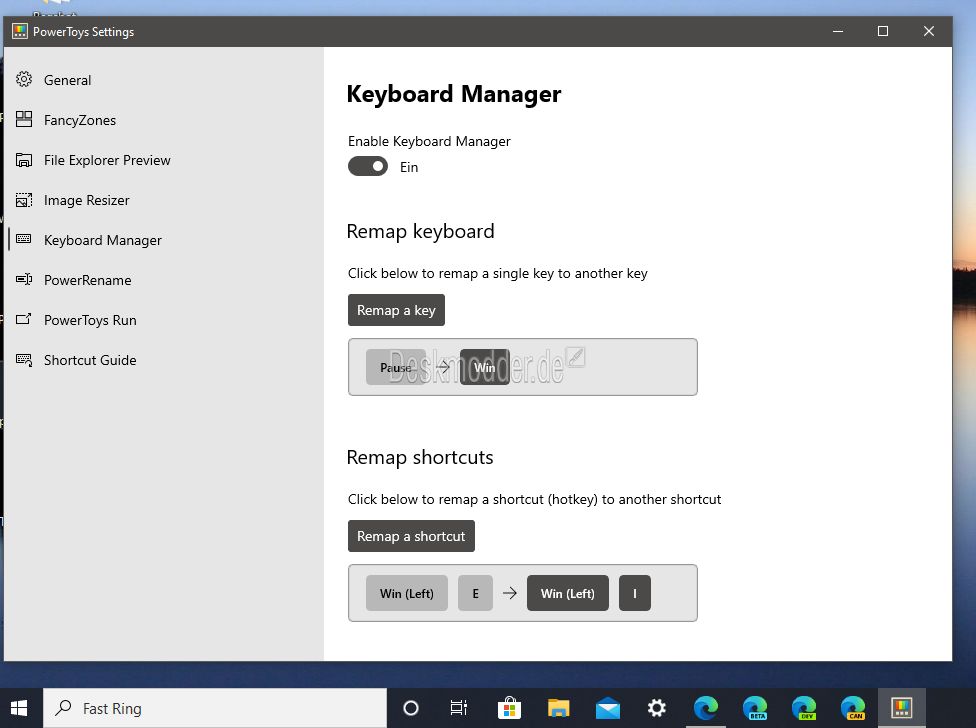Click the PowerRename sidebar icon
The image size is (976, 728).
(24, 279)
